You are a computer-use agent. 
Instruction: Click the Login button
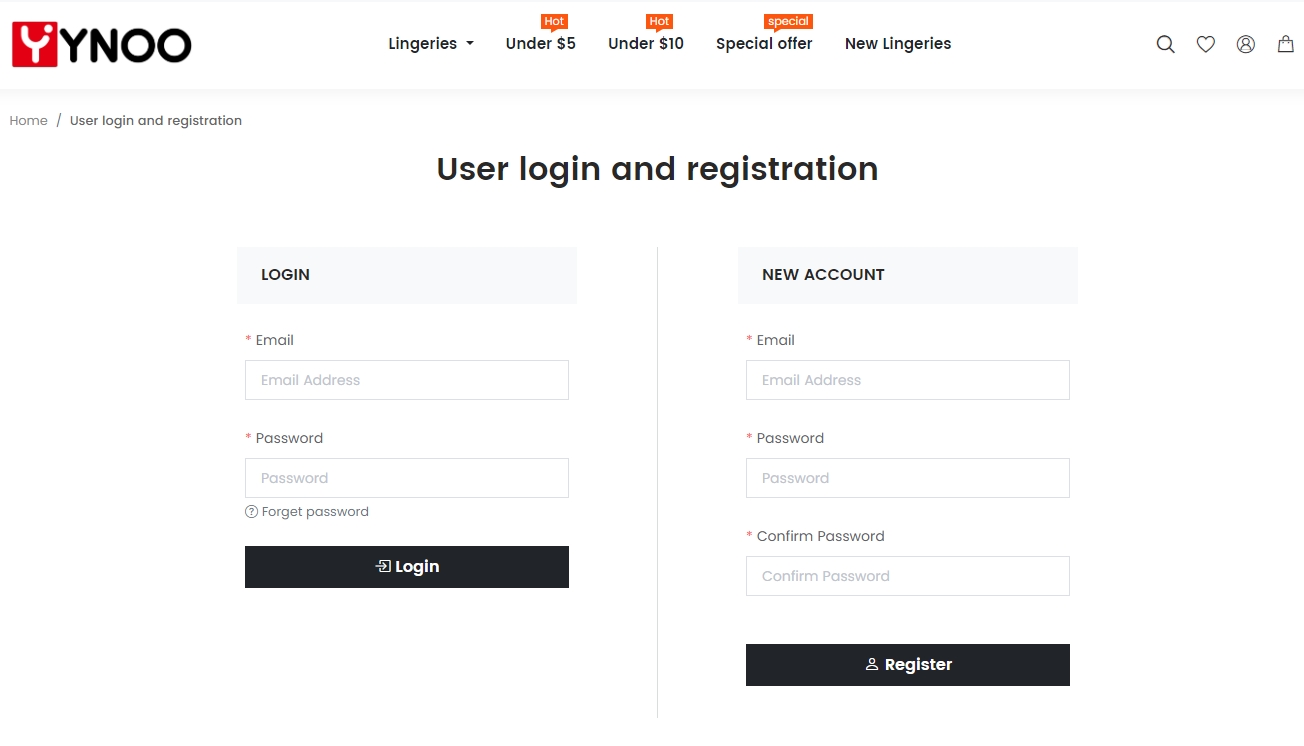tap(407, 567)
